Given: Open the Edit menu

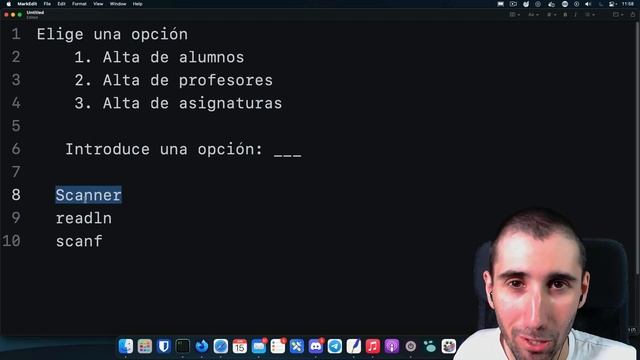Looking at the screenshot, I should pyautogui.click(x=61, y=4).
